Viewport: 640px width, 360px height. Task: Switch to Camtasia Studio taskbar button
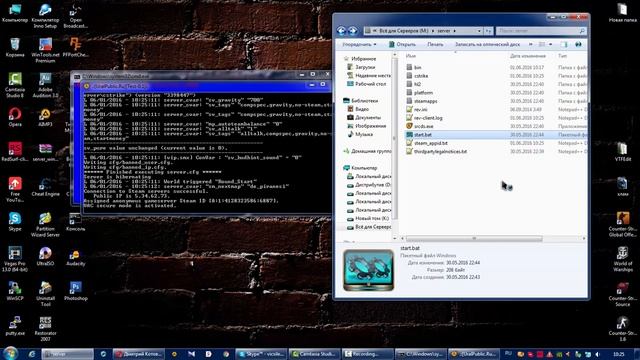(x=314, y=354)
